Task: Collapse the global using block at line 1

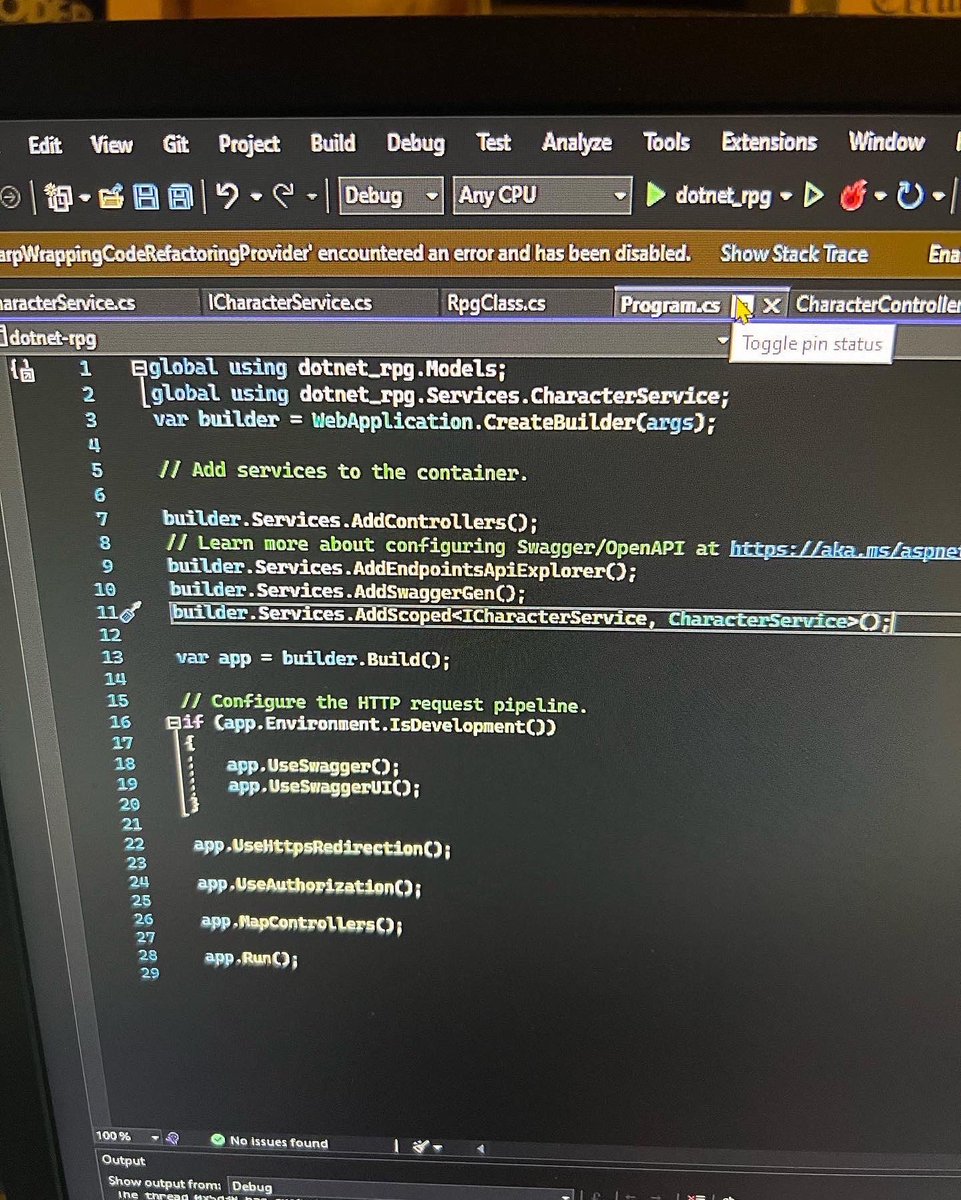Action: tap(139, 368)
